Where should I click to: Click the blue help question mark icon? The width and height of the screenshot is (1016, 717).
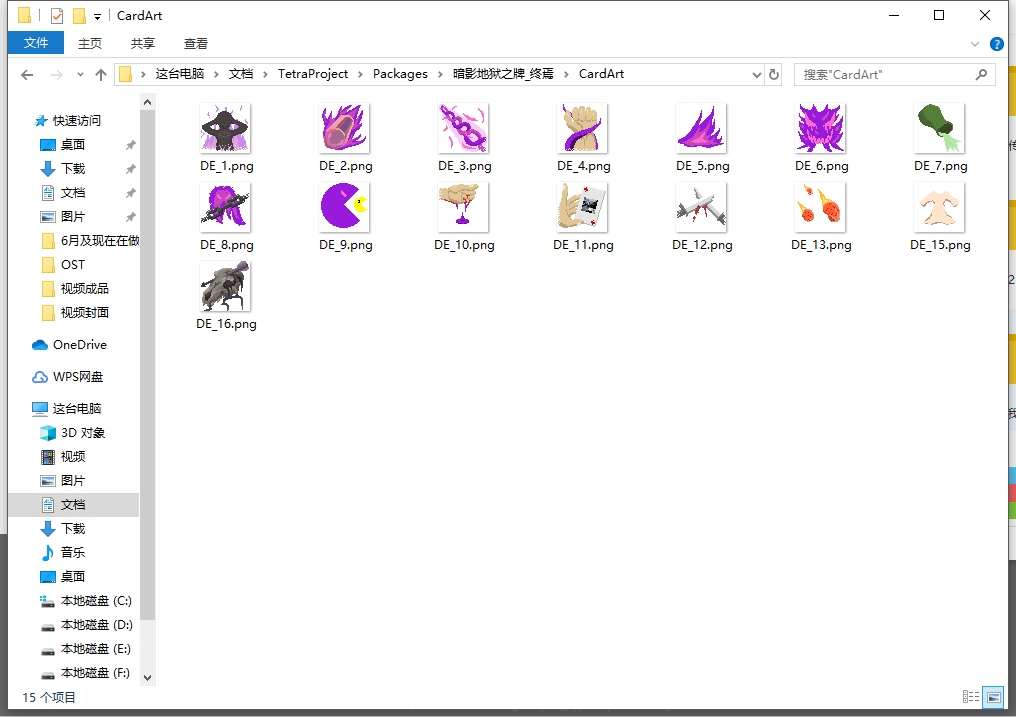pos(997,44)
